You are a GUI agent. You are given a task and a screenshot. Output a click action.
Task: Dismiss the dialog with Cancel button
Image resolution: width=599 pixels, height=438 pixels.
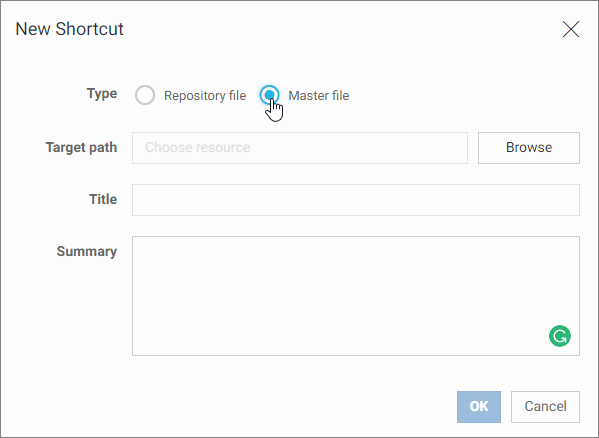pos(545,407)
